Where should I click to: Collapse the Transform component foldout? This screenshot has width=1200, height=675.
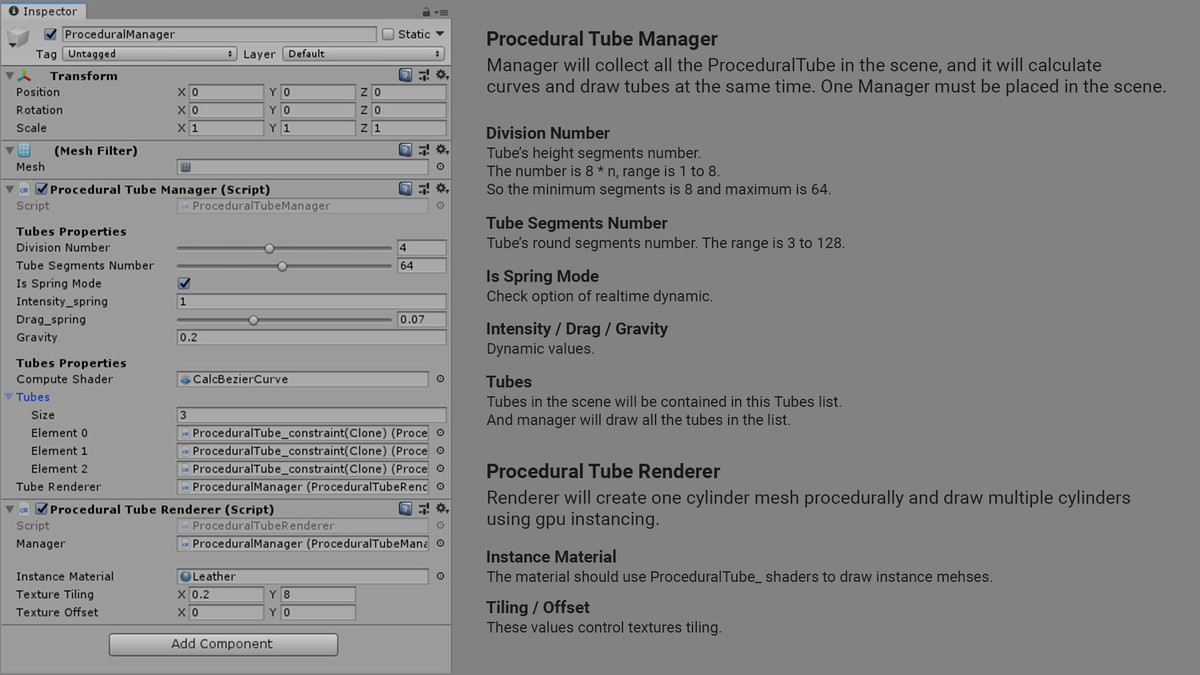(10, 76)
